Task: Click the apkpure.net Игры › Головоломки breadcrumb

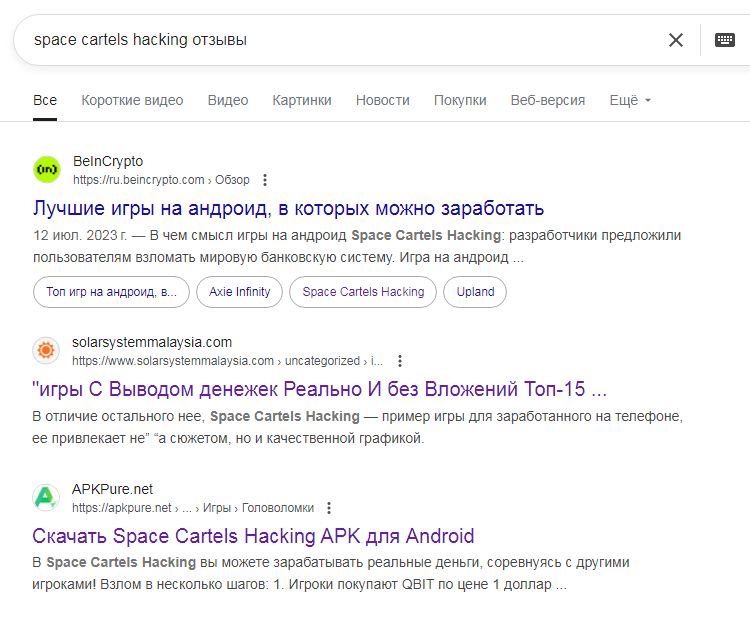Action: [193, 508]
